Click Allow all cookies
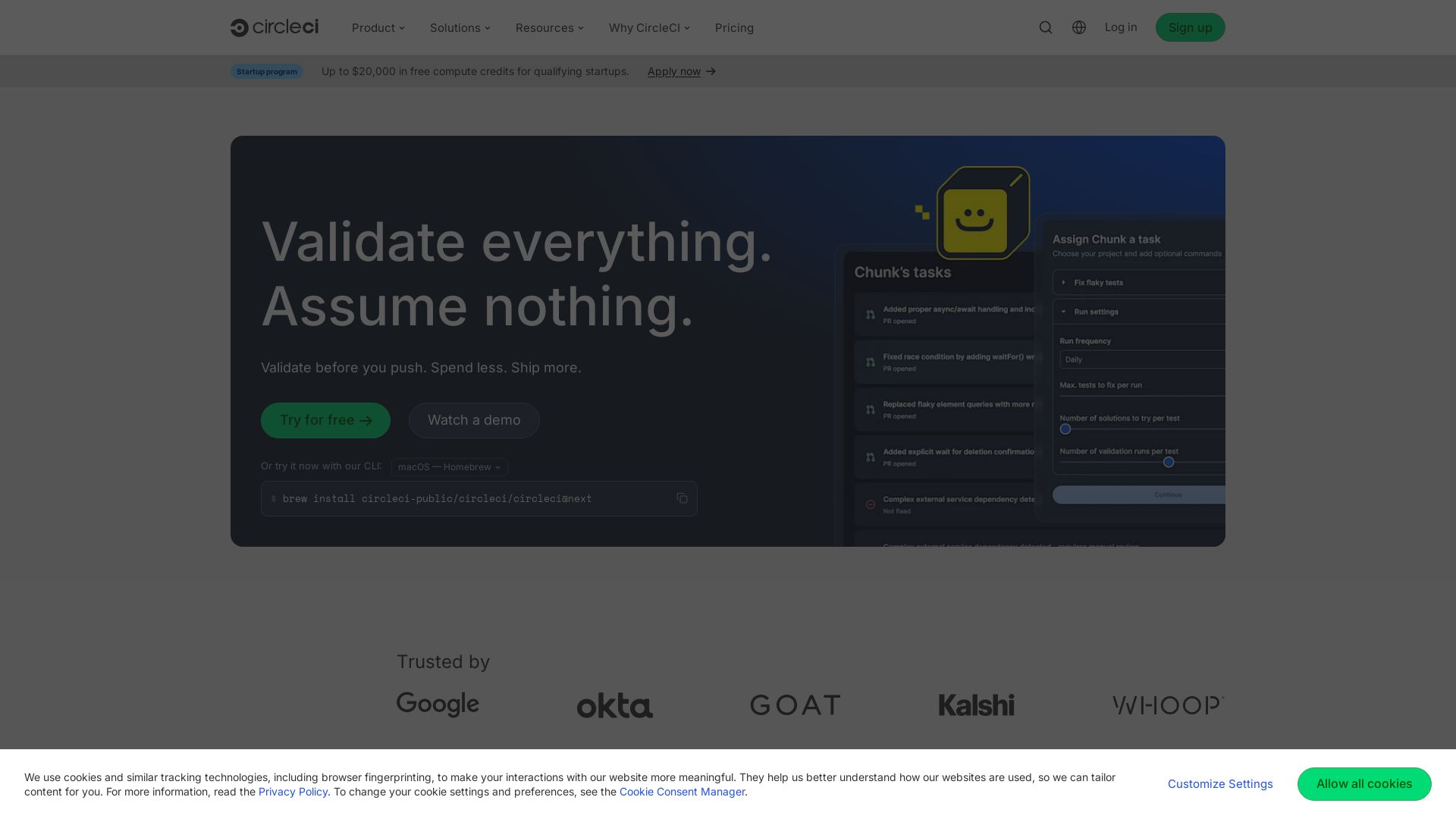Viewport: 1456px width, 819px height. [1364, 784]
